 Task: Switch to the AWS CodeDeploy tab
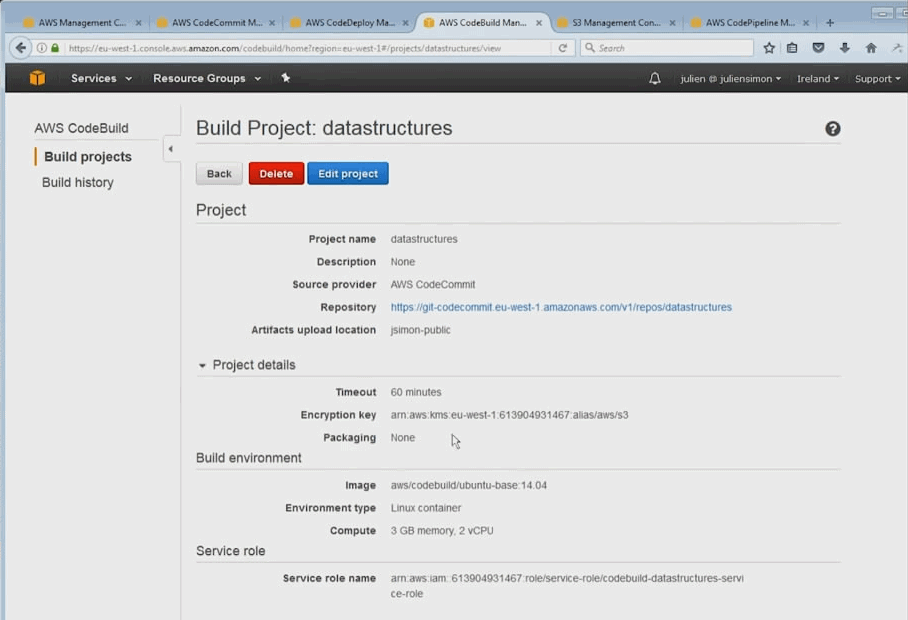coord(350,23)
